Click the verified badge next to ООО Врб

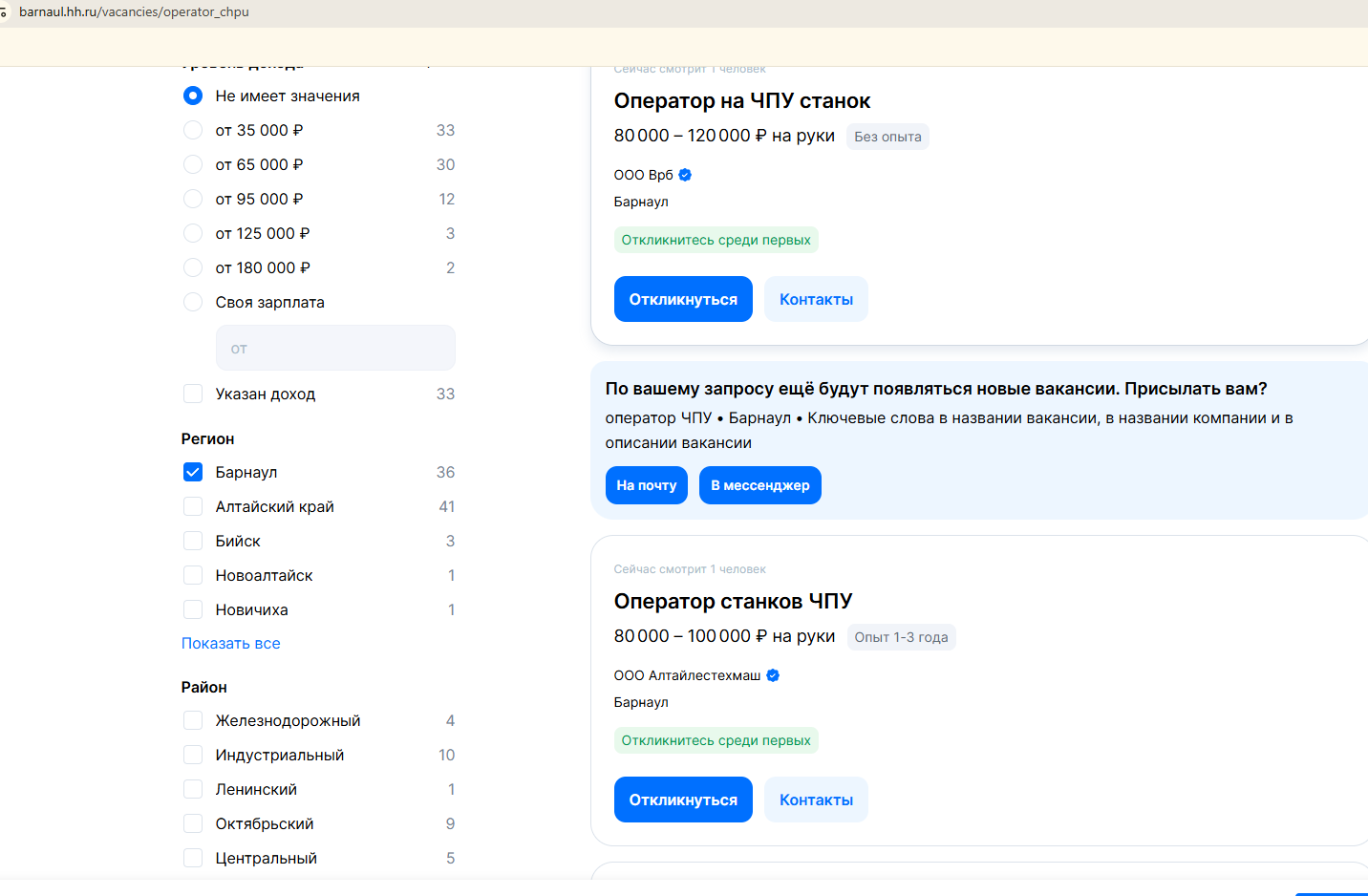point(685,175)
